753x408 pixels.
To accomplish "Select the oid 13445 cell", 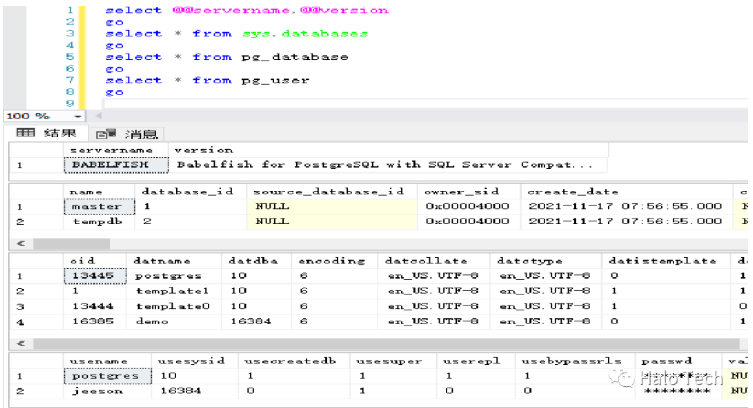I will pyautogui.click(x=95, y=276).
